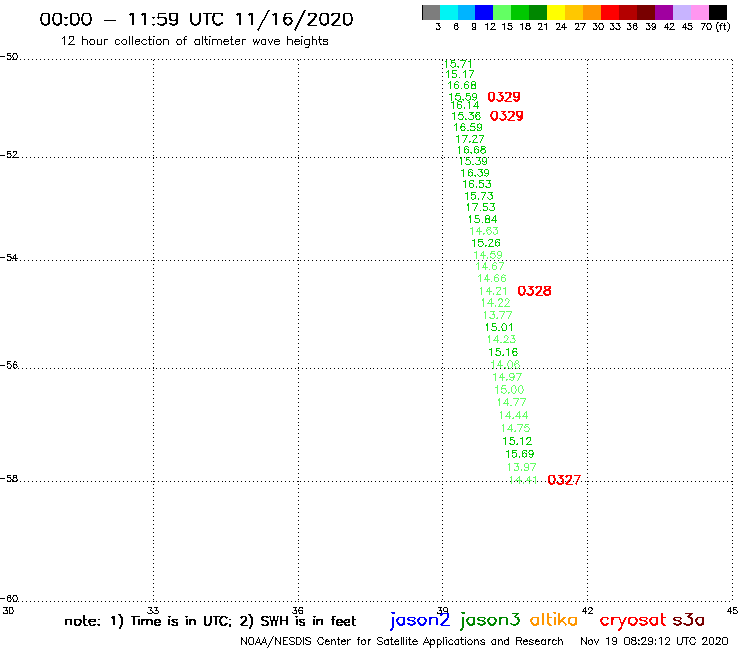Click the 0329 time label beside 15.59
The image size is (740, 650).
point(504,97)
